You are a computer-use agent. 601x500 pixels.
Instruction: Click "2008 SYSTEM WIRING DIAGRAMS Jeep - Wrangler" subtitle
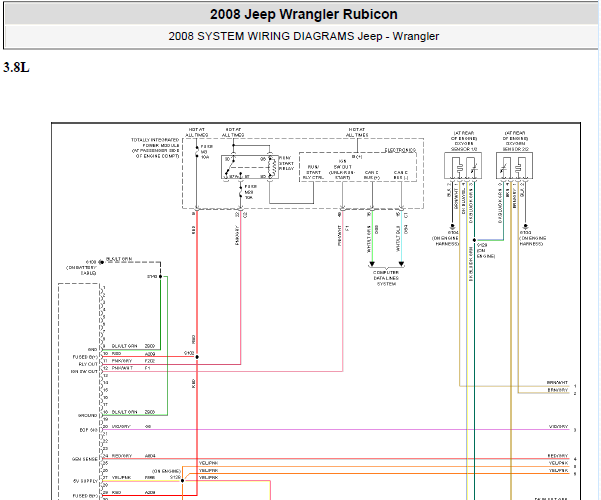click(x=304, y=36)
